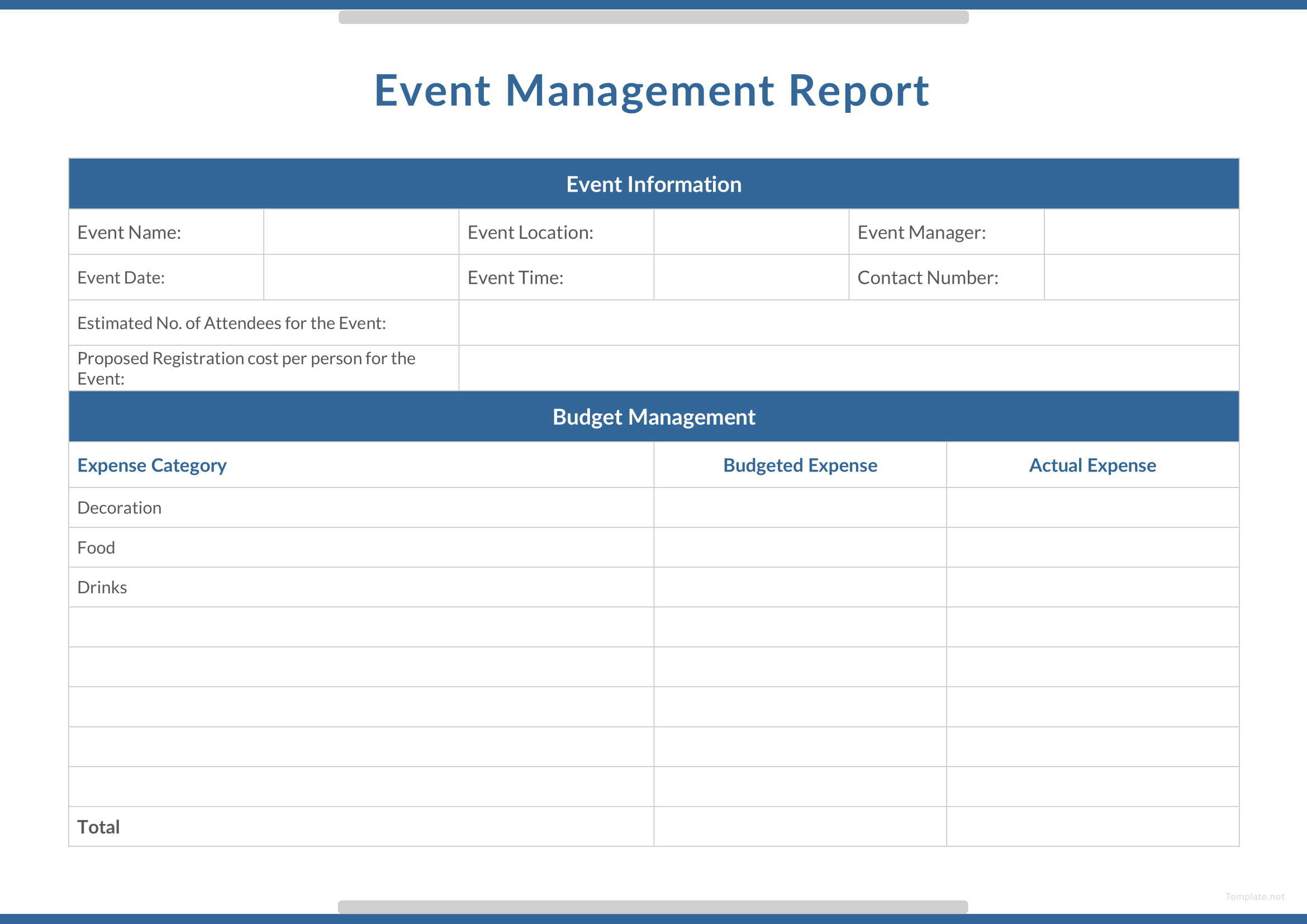The height and width of the screenshot is (924, 1307).
Task: Select the Budget Management header bar
Action: coord(654,417)
